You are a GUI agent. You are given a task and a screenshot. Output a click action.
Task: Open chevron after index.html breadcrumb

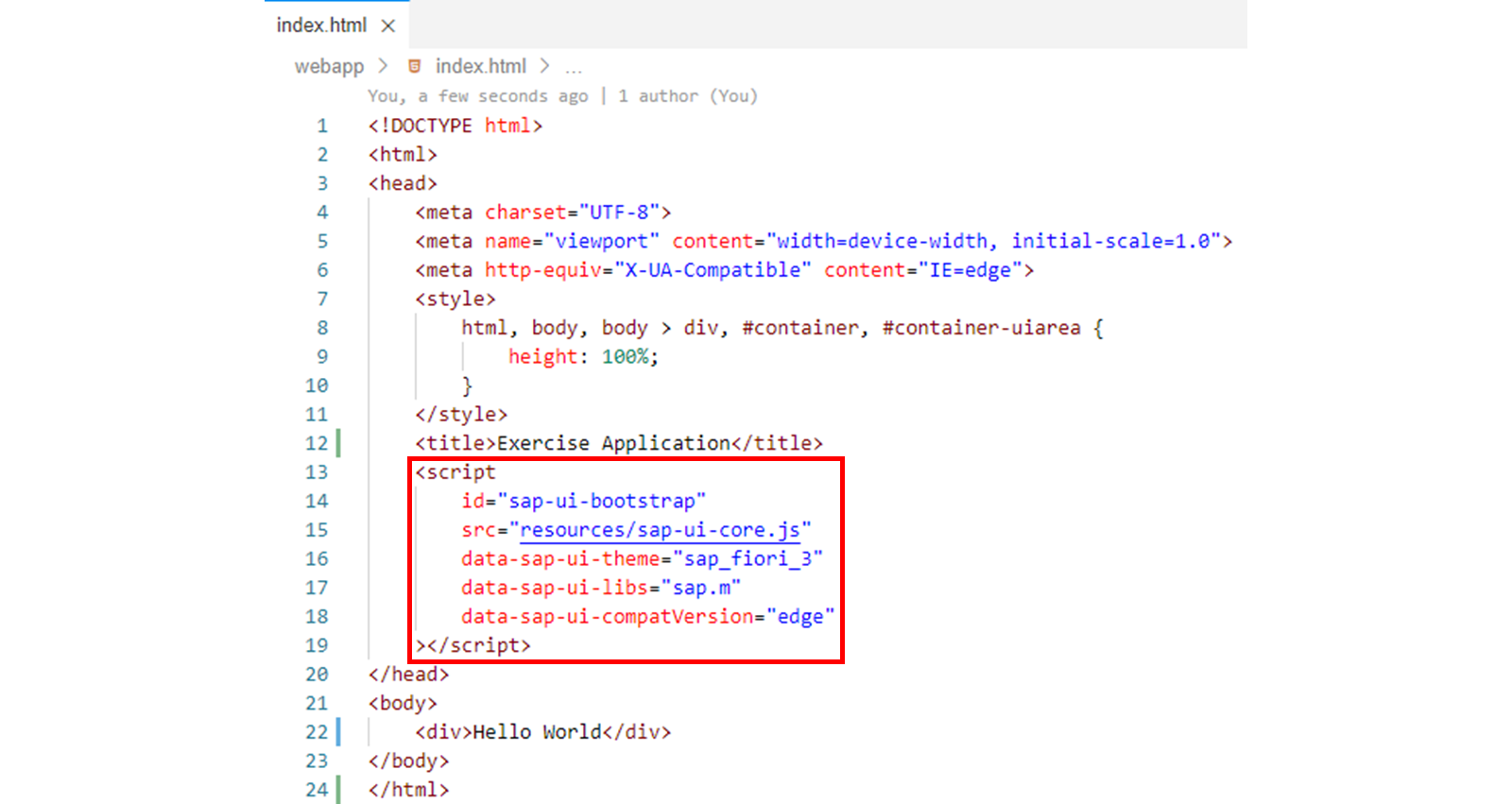pos(544,66)
